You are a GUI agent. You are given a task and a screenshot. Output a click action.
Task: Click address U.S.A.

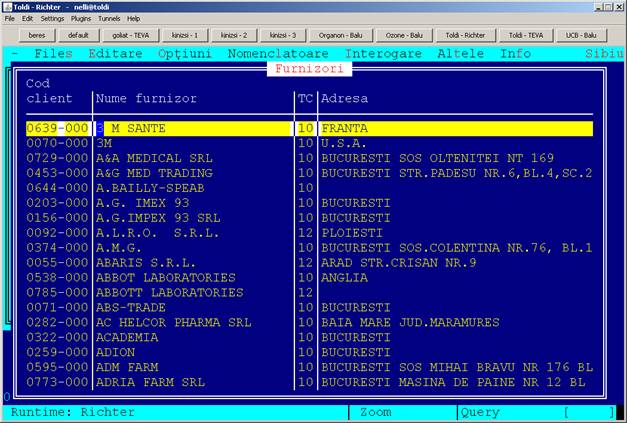pyautogui.click(x=344, y=143)
